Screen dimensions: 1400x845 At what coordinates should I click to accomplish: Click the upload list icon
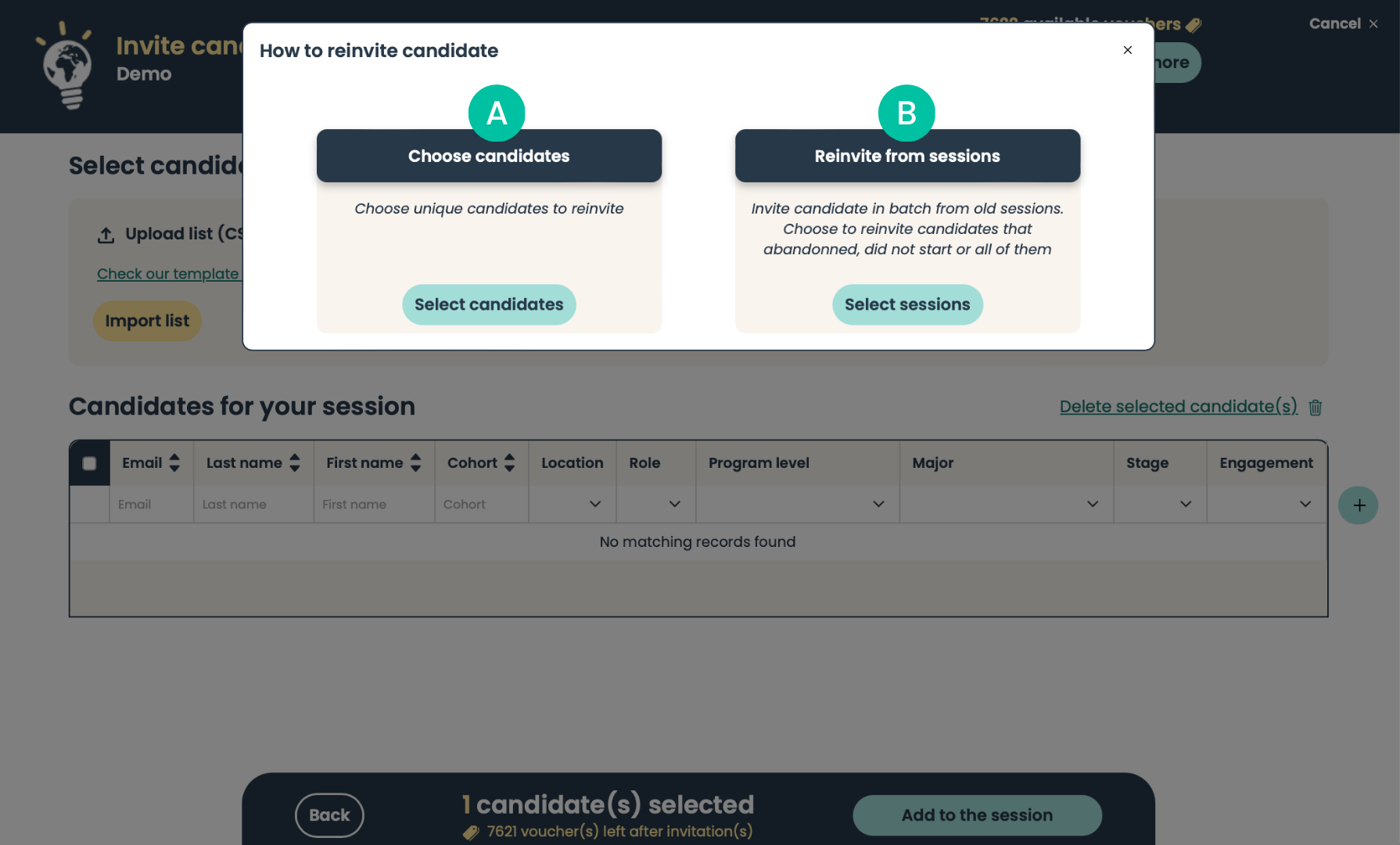click(x=106, y=235)
